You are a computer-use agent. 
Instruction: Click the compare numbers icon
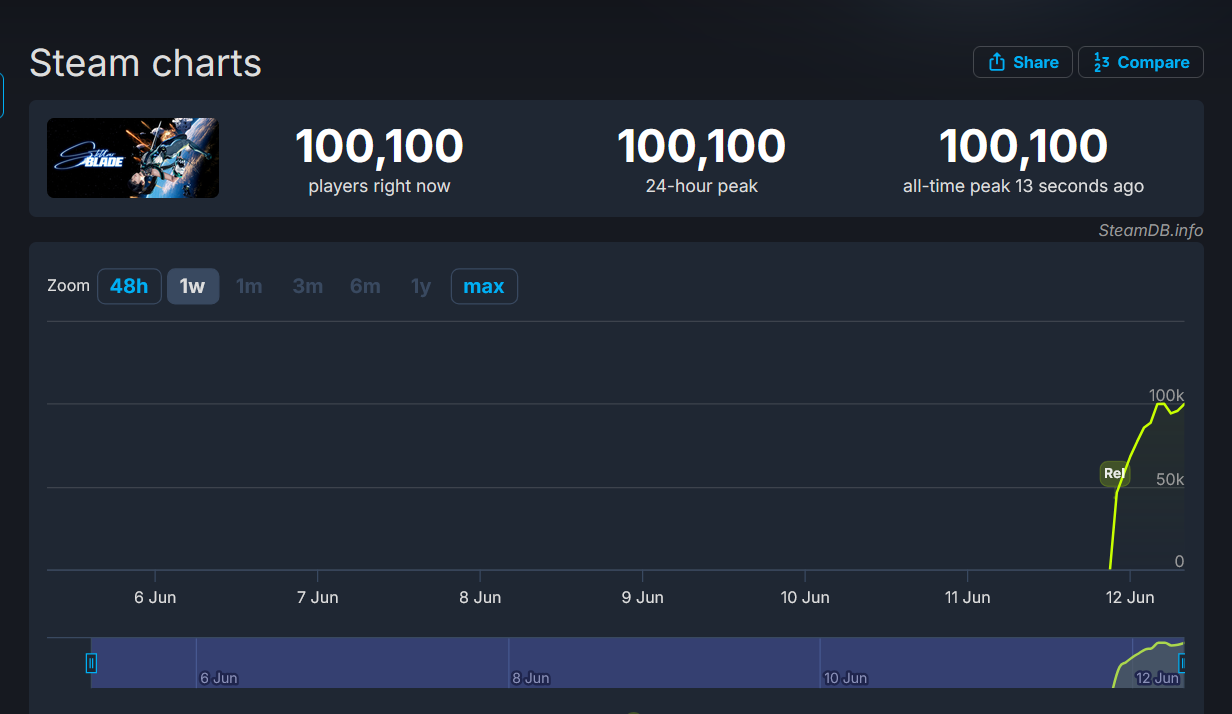tap(1102, 62)
